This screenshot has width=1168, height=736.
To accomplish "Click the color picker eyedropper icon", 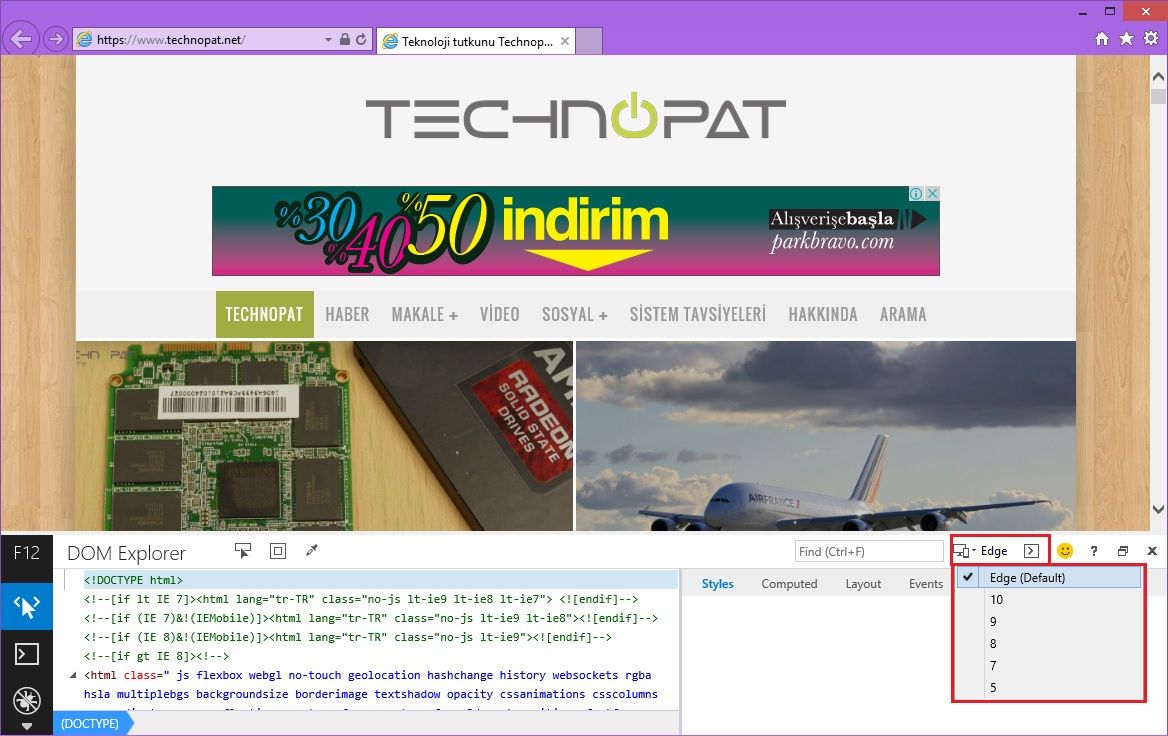I will click(x=312, y=551).
